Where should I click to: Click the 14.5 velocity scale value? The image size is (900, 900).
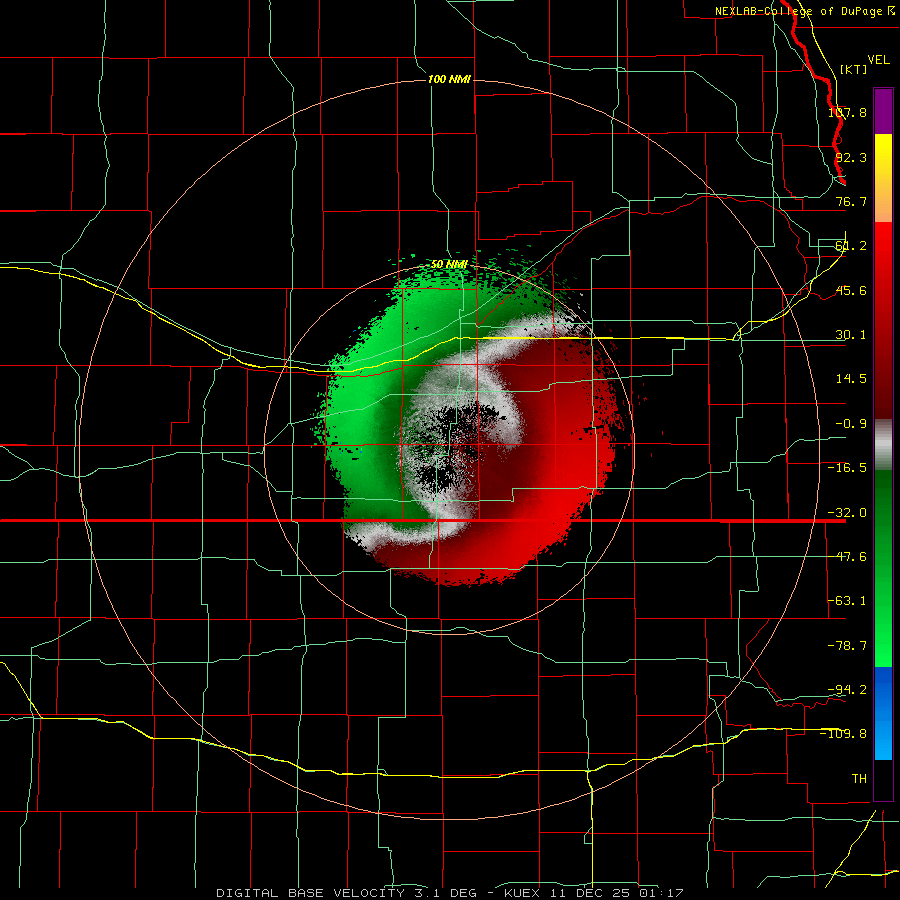851,379
